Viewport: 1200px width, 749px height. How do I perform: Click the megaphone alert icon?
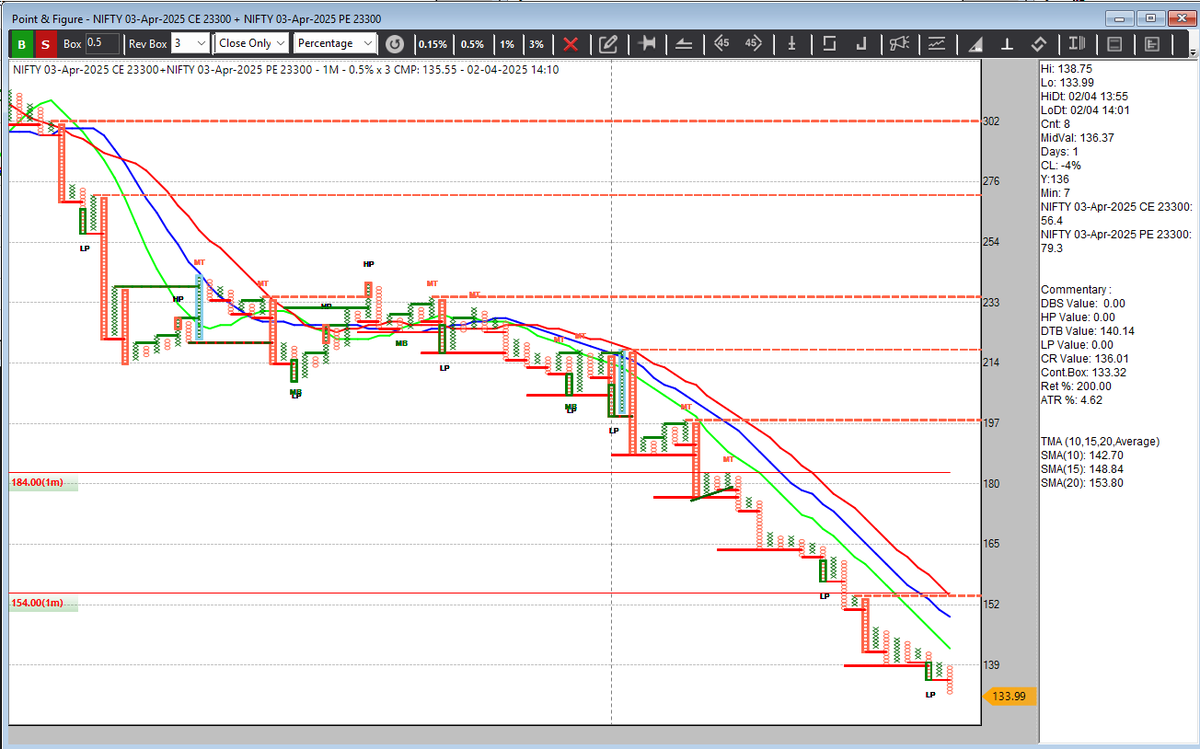tap(899, 44)
